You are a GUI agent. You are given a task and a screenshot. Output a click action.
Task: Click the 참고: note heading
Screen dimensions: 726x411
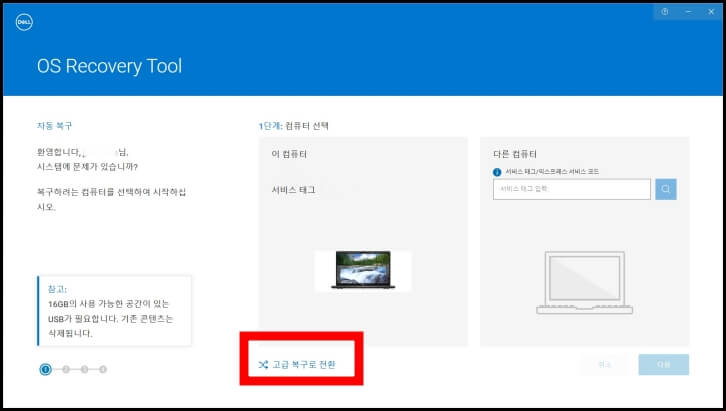[57, 289]
